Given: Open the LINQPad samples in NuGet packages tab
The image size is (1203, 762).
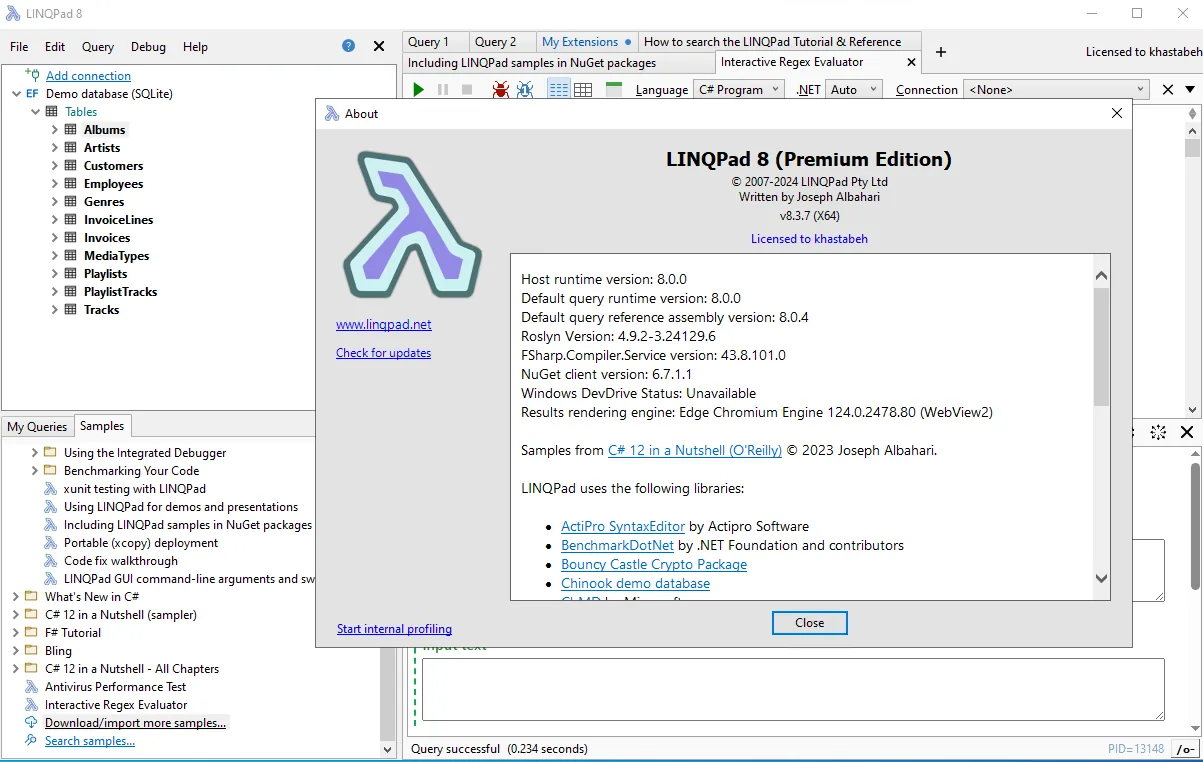Looking at the screenshot, I should coord(558,62).
